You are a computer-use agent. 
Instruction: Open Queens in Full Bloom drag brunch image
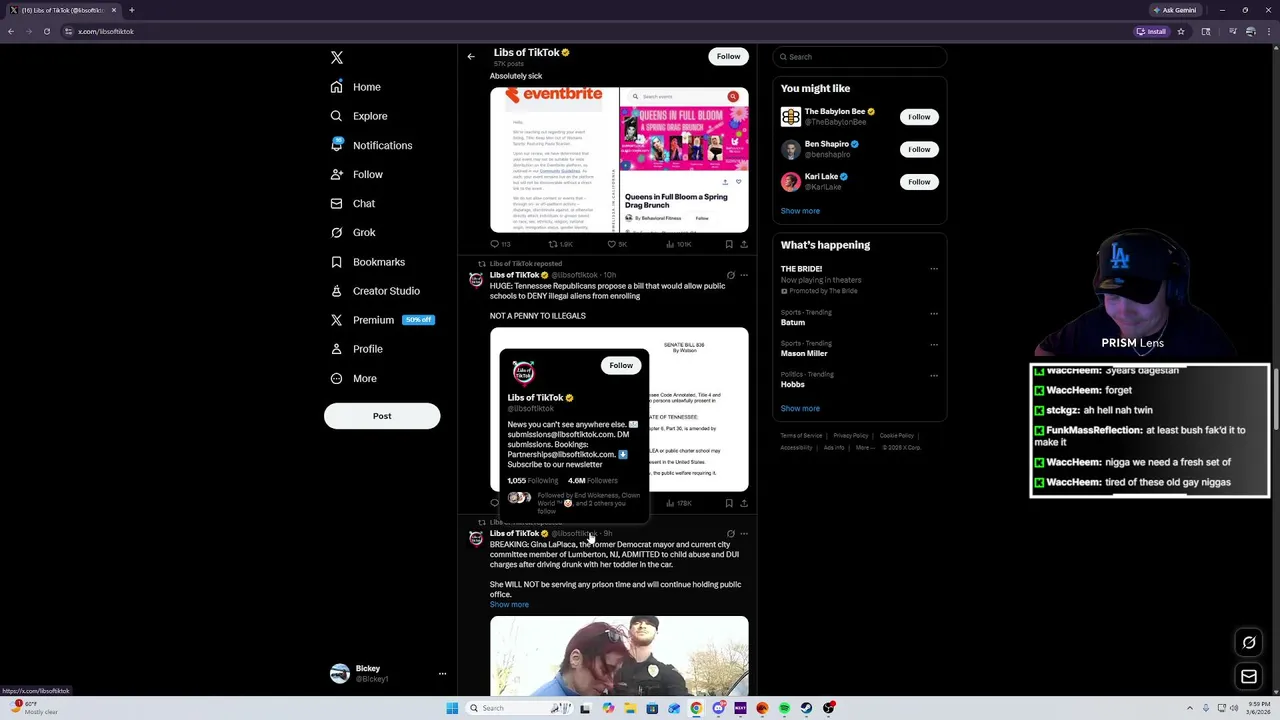(684, 160)
